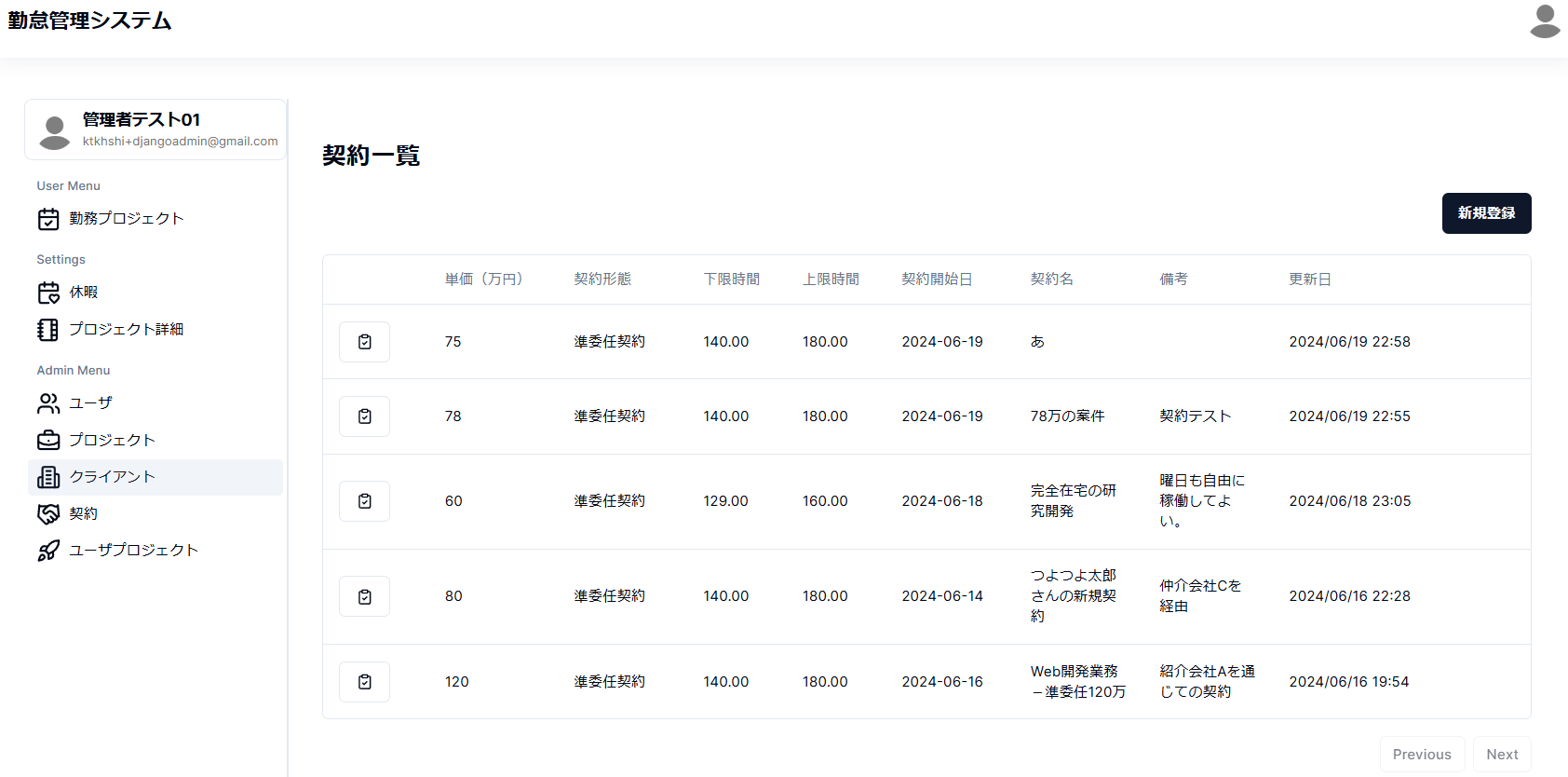Click updated date 2024/06/18 23:05
The height and width of the screenshot is (777, 1568).
pos(1349,501)
